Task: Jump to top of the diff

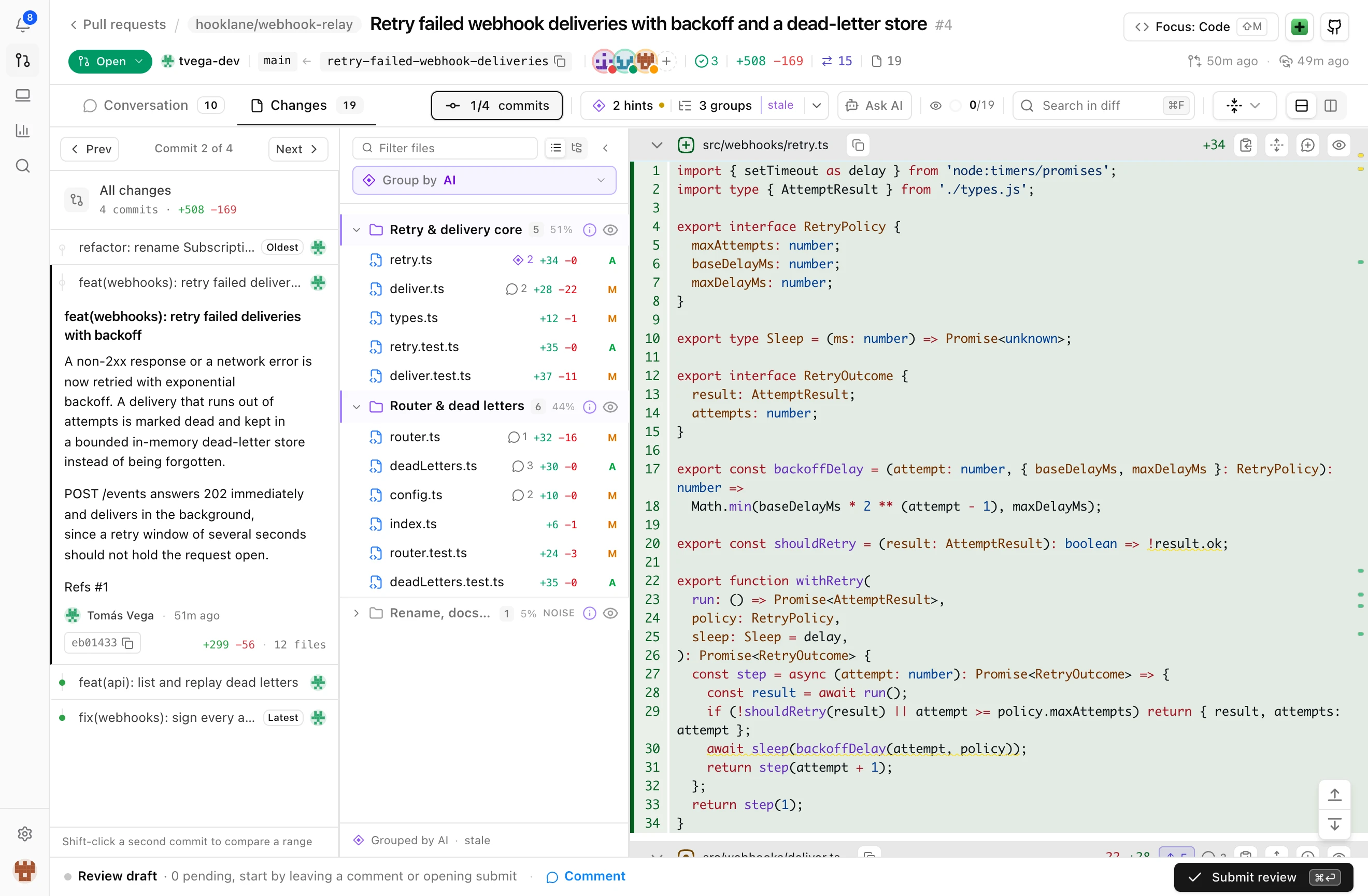Action: (x=1334, y=794)
